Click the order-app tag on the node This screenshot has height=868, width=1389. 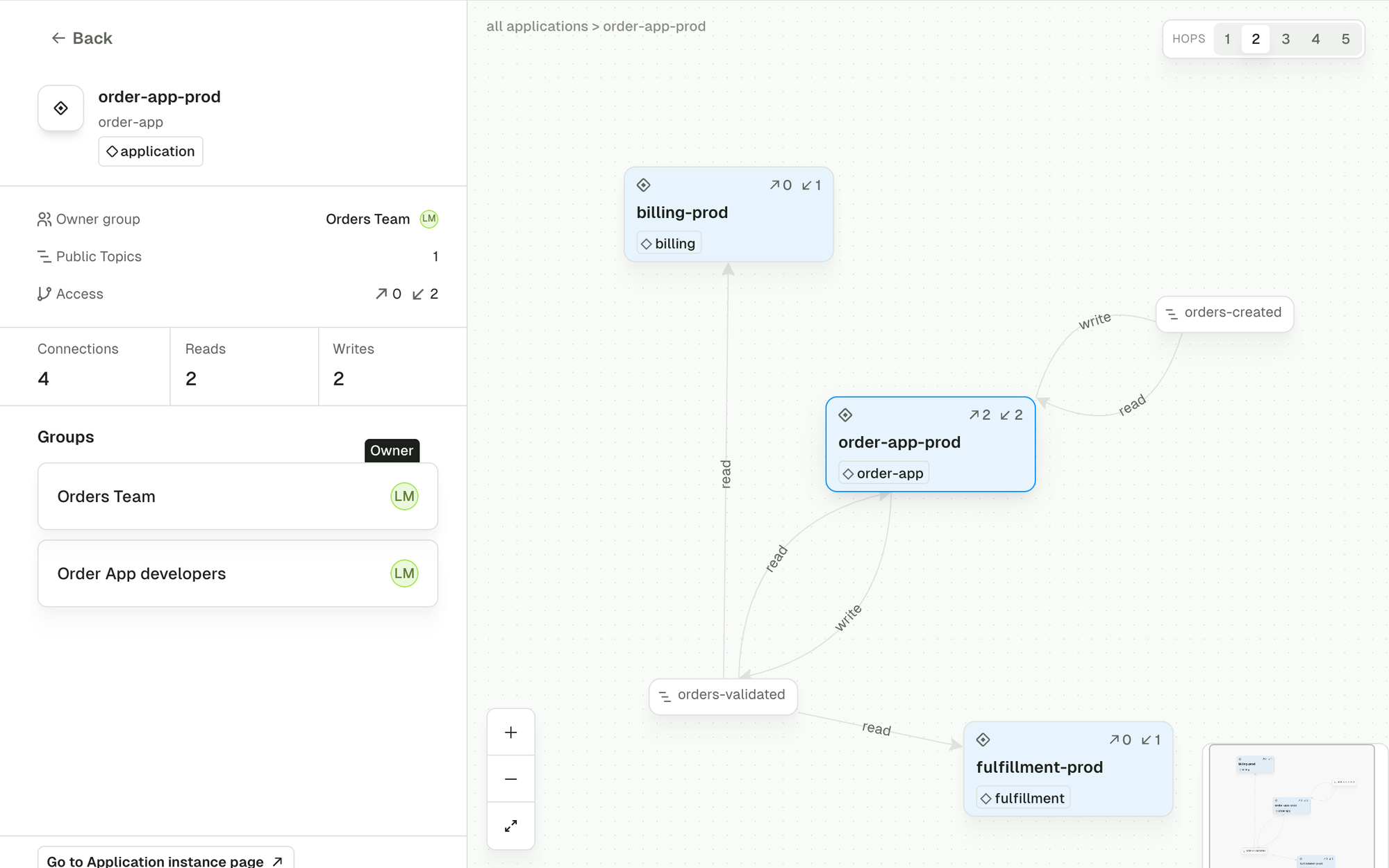tap(883, 474)
